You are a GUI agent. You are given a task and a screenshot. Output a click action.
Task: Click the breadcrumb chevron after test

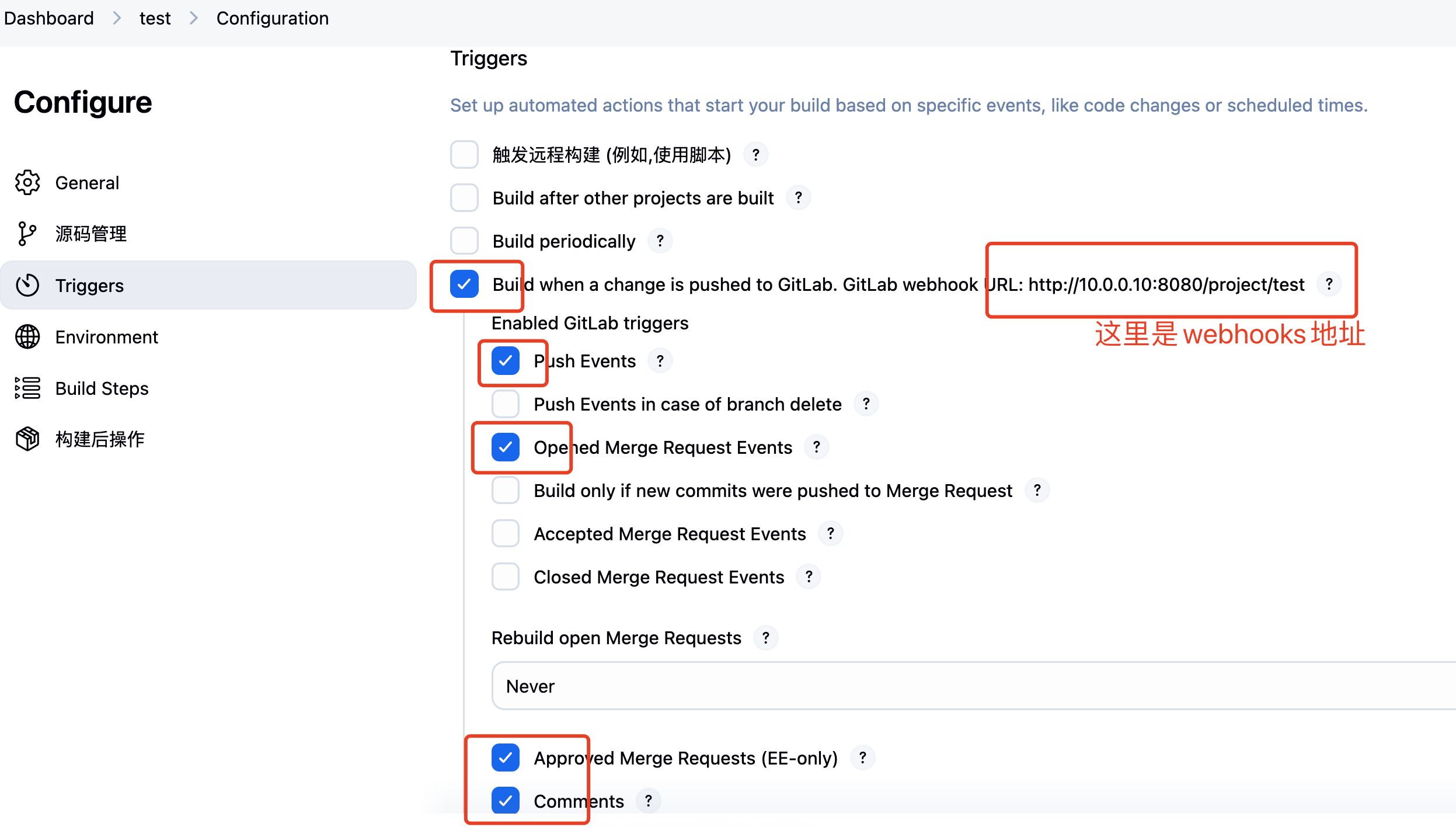[194, 18]
